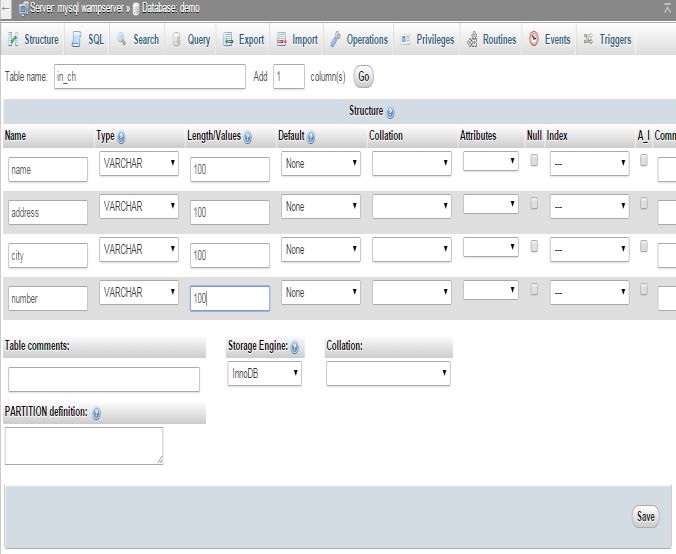Image resolution: width=676 pixels, height=554 pixels.
Task: Click the back arrow at top left
Action: click(5, 9)
